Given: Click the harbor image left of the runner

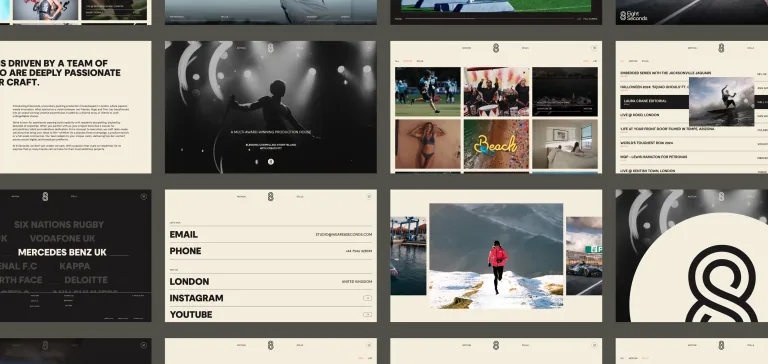Looking at the screenshot, I should pyautogui.click(x=408, y=256).
